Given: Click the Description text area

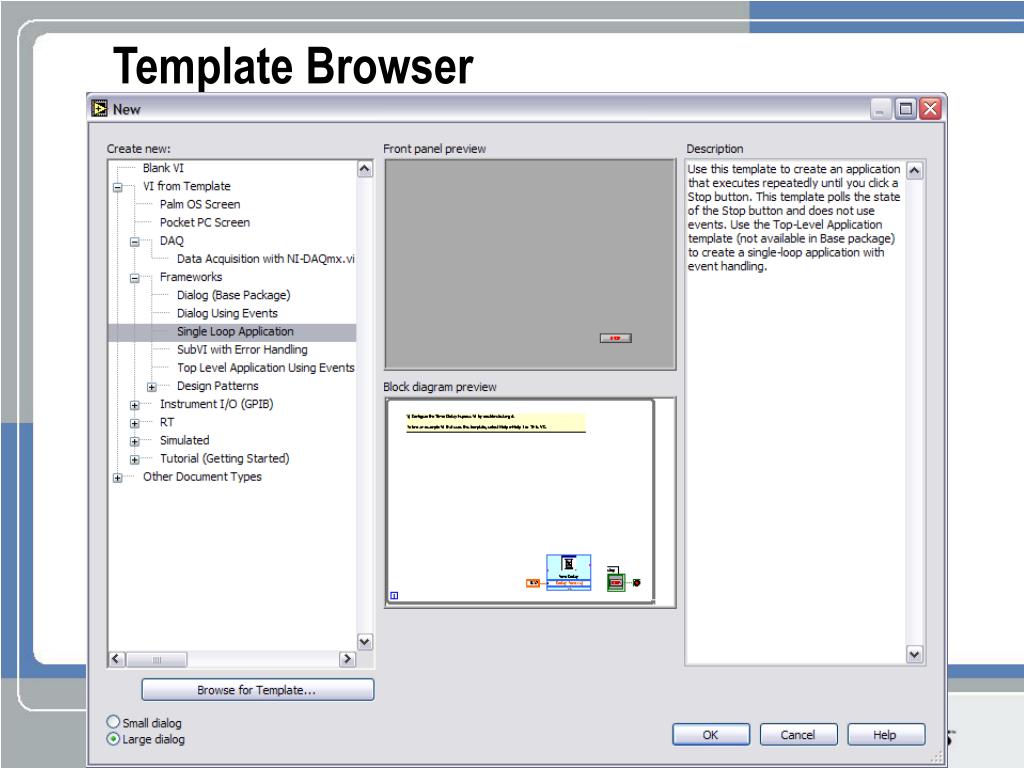Looking at the screenshot, I should pyautogui.click(x=795, y=413).
